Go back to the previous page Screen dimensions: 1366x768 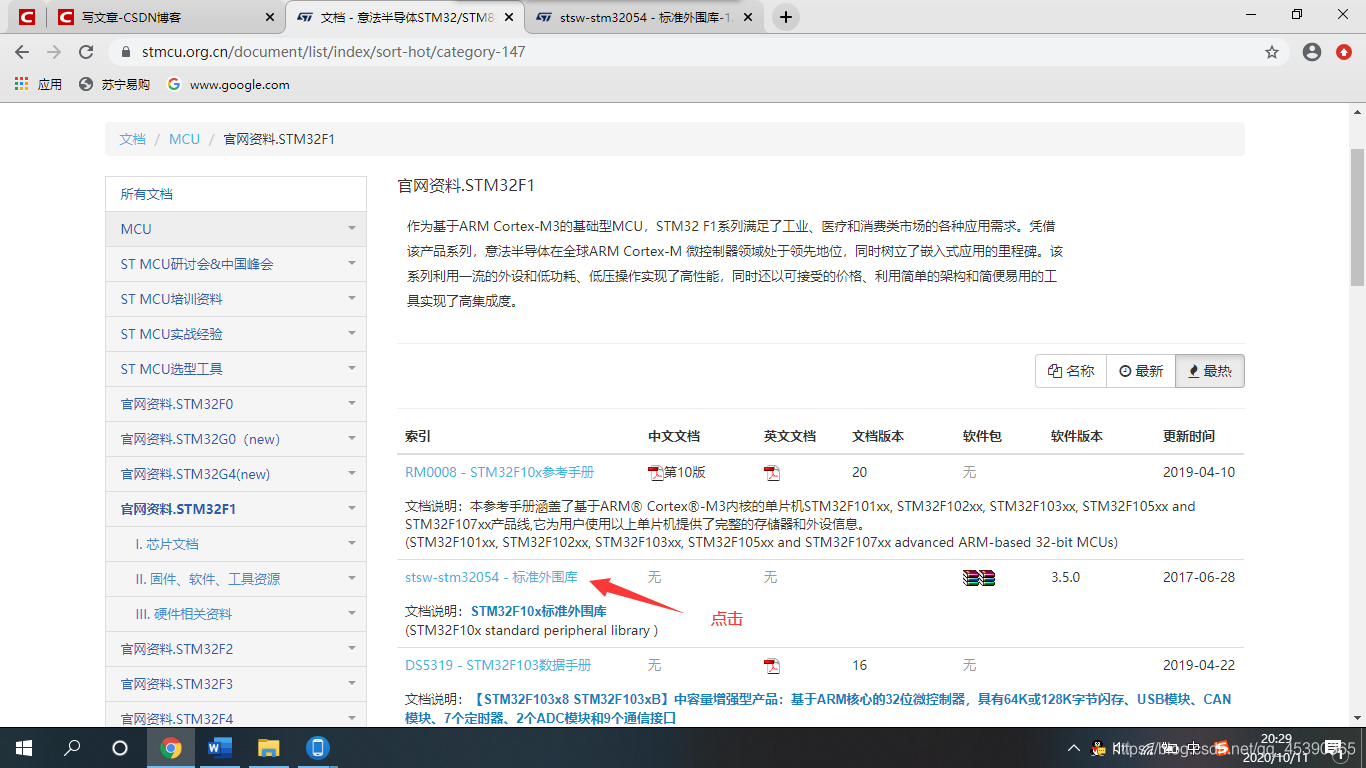tap(22, 52)
